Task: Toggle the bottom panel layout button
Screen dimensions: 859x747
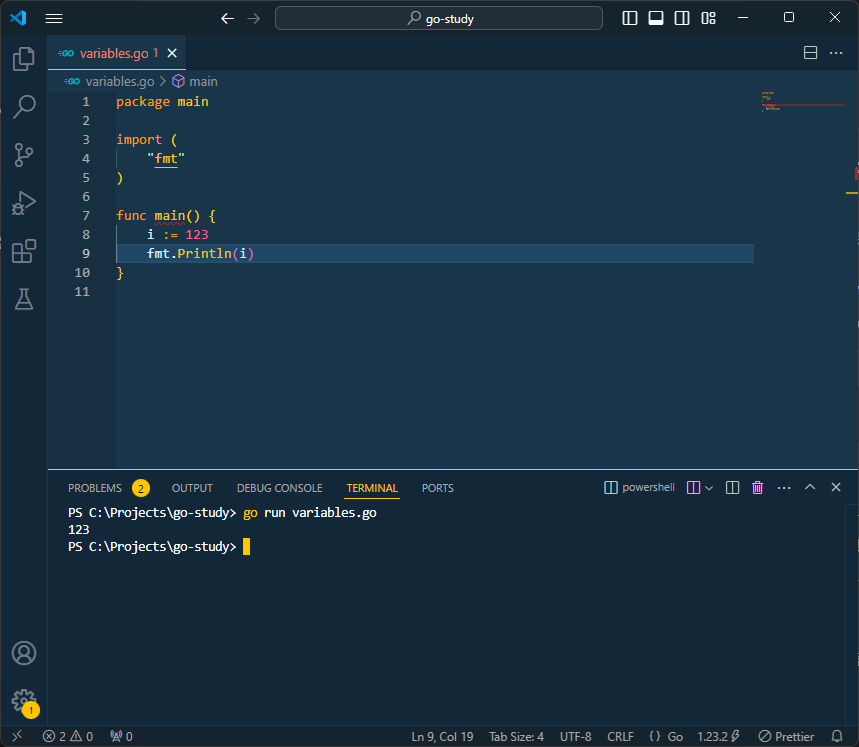Action: tap(656, 18)
